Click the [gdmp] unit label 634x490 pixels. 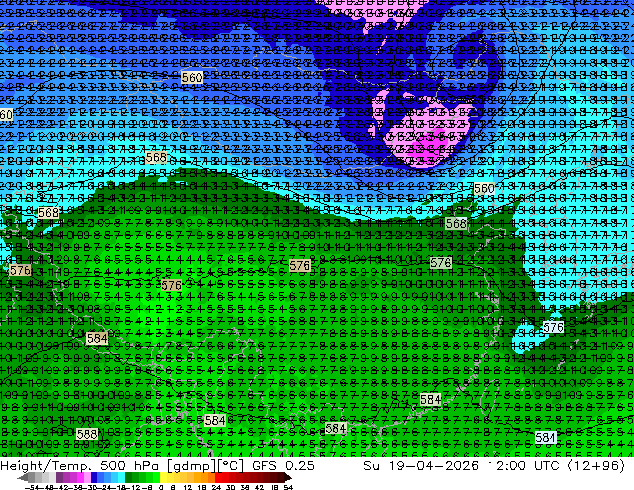190,466
